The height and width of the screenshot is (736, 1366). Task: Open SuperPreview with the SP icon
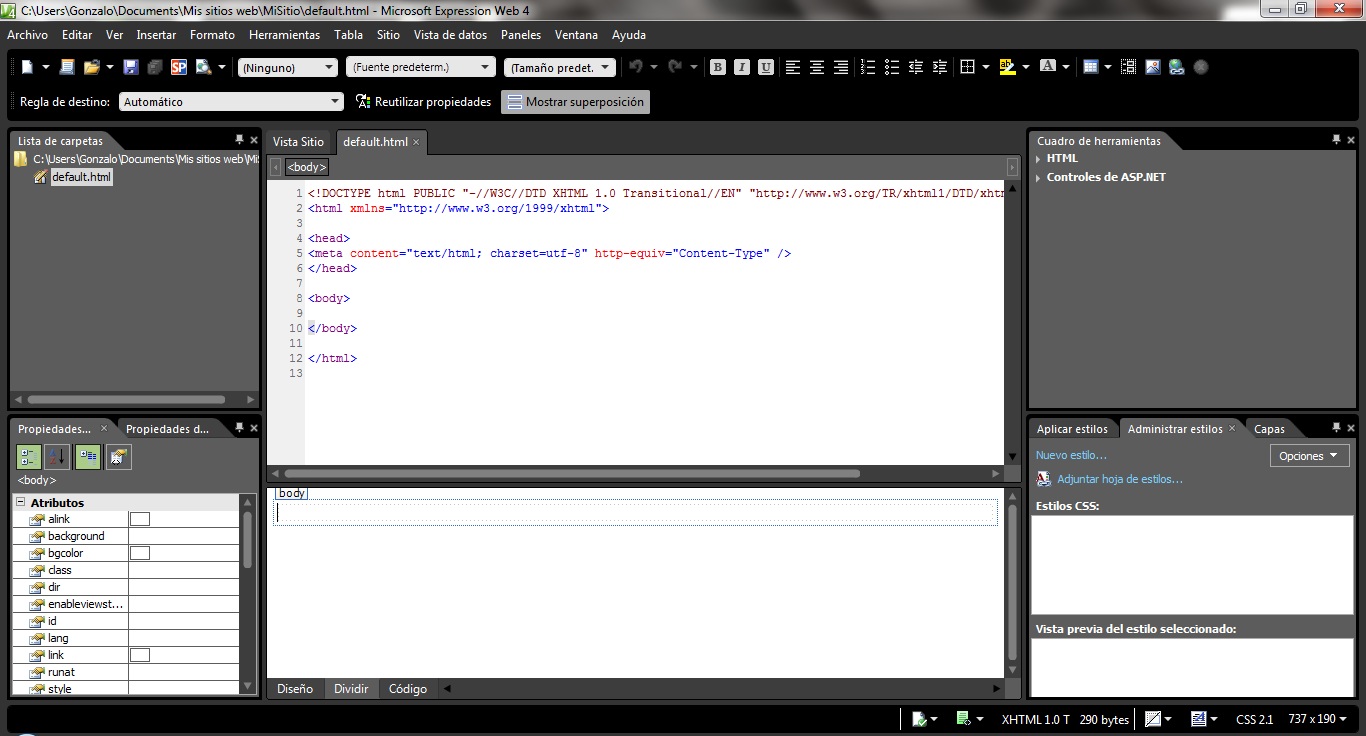coord(179,67)
